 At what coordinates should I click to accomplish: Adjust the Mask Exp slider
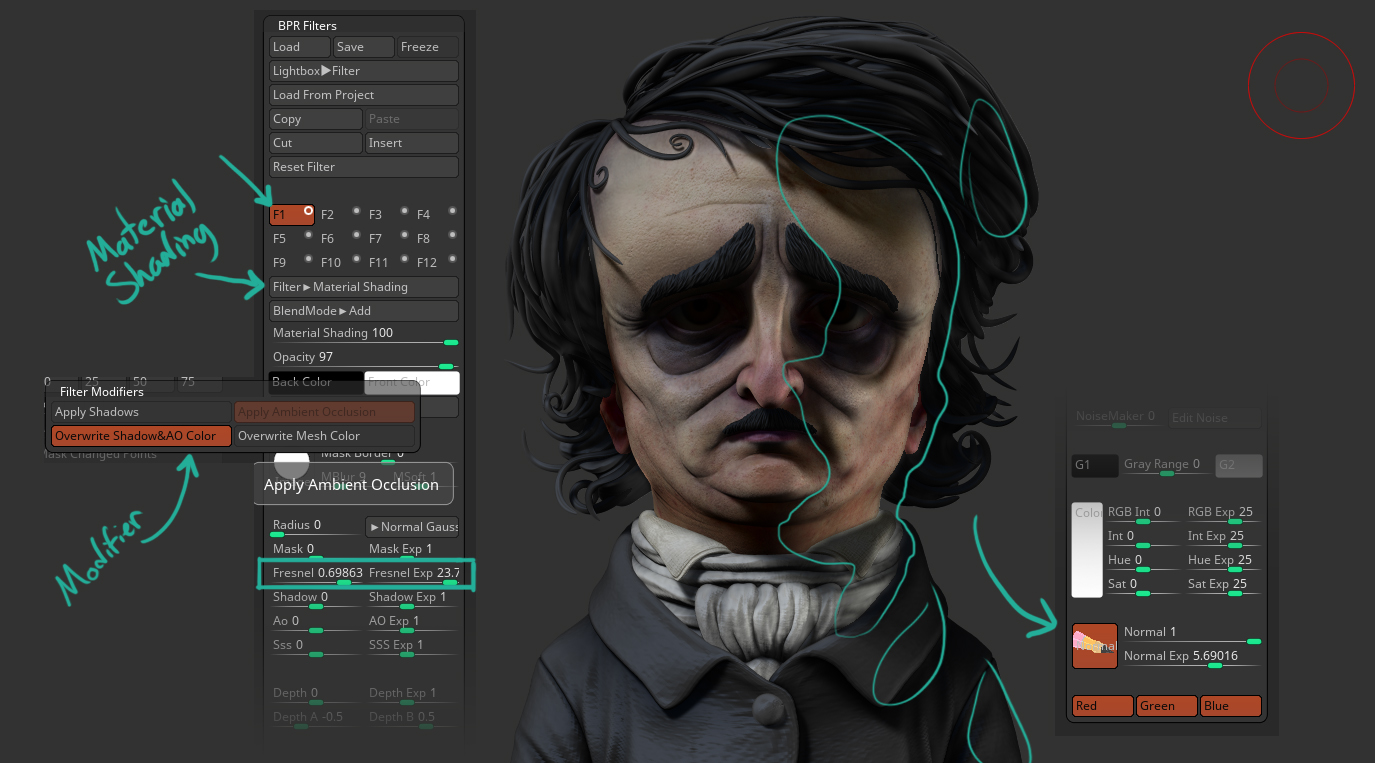pos(412,551)
